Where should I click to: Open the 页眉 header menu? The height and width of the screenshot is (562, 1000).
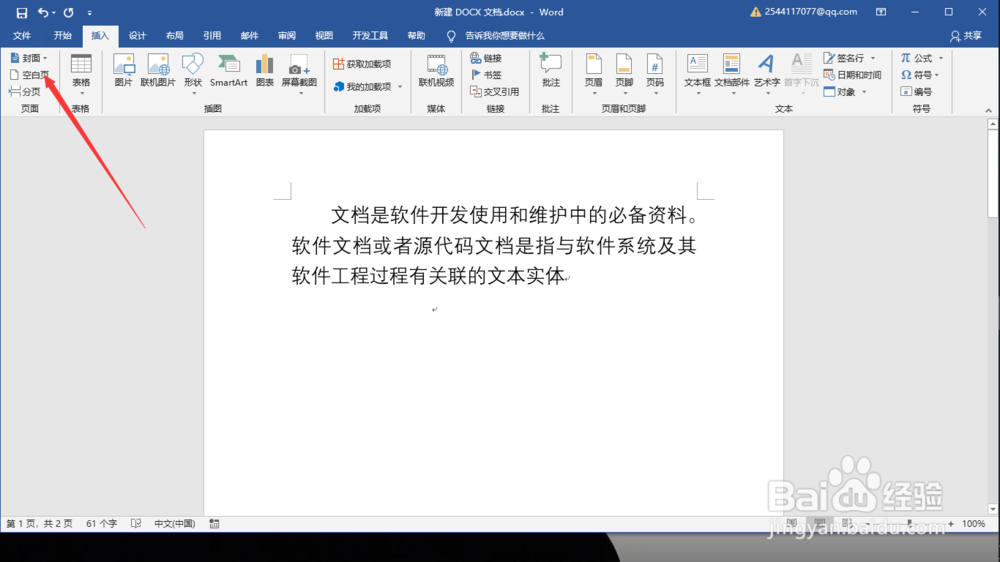click(593, 74)
